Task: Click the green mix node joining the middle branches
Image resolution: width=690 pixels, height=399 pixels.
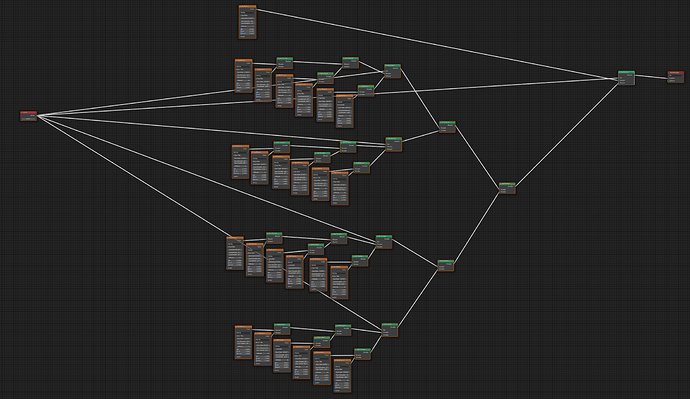Action: click(x=507, y=188)
